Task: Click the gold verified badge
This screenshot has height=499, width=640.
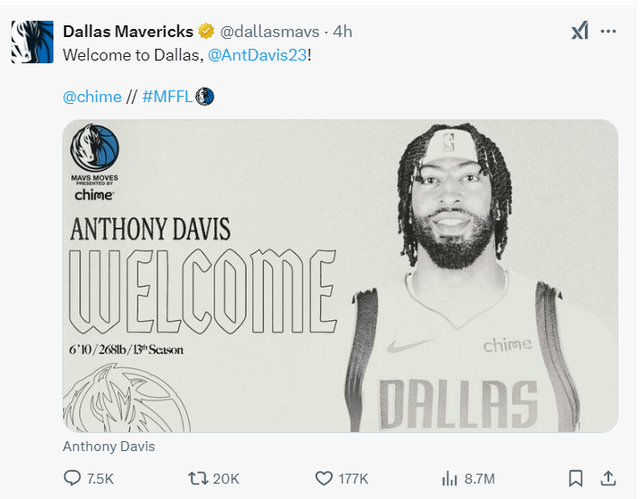Action: pos(206,31)
